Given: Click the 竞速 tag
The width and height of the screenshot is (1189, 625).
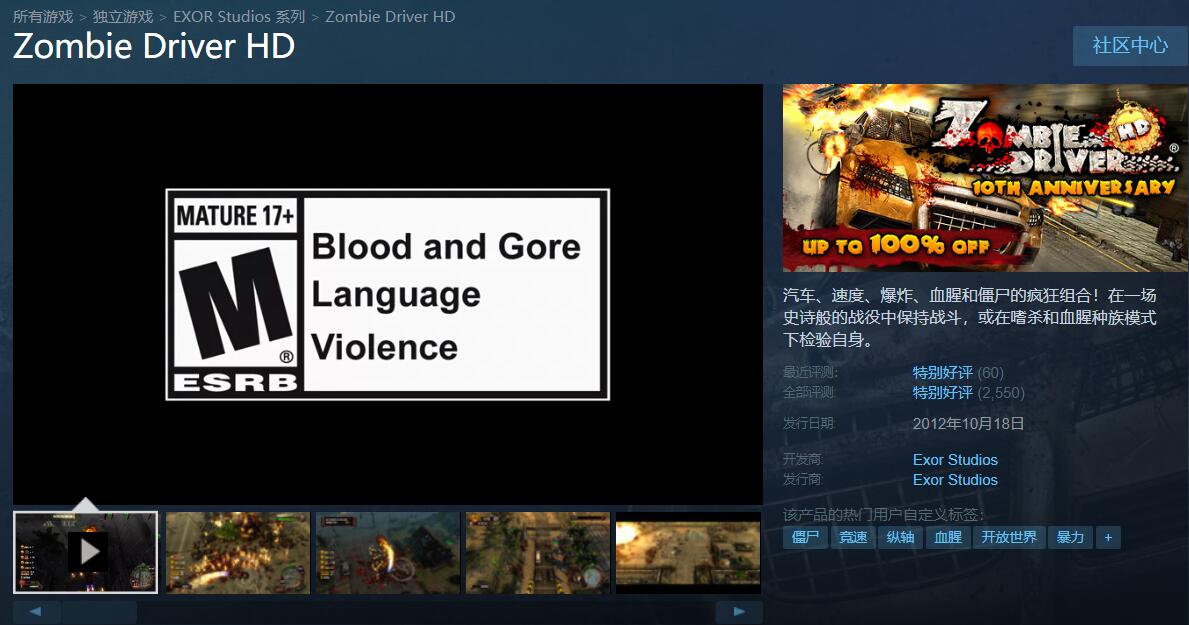Looking at the screenshot, I should 852,537.
